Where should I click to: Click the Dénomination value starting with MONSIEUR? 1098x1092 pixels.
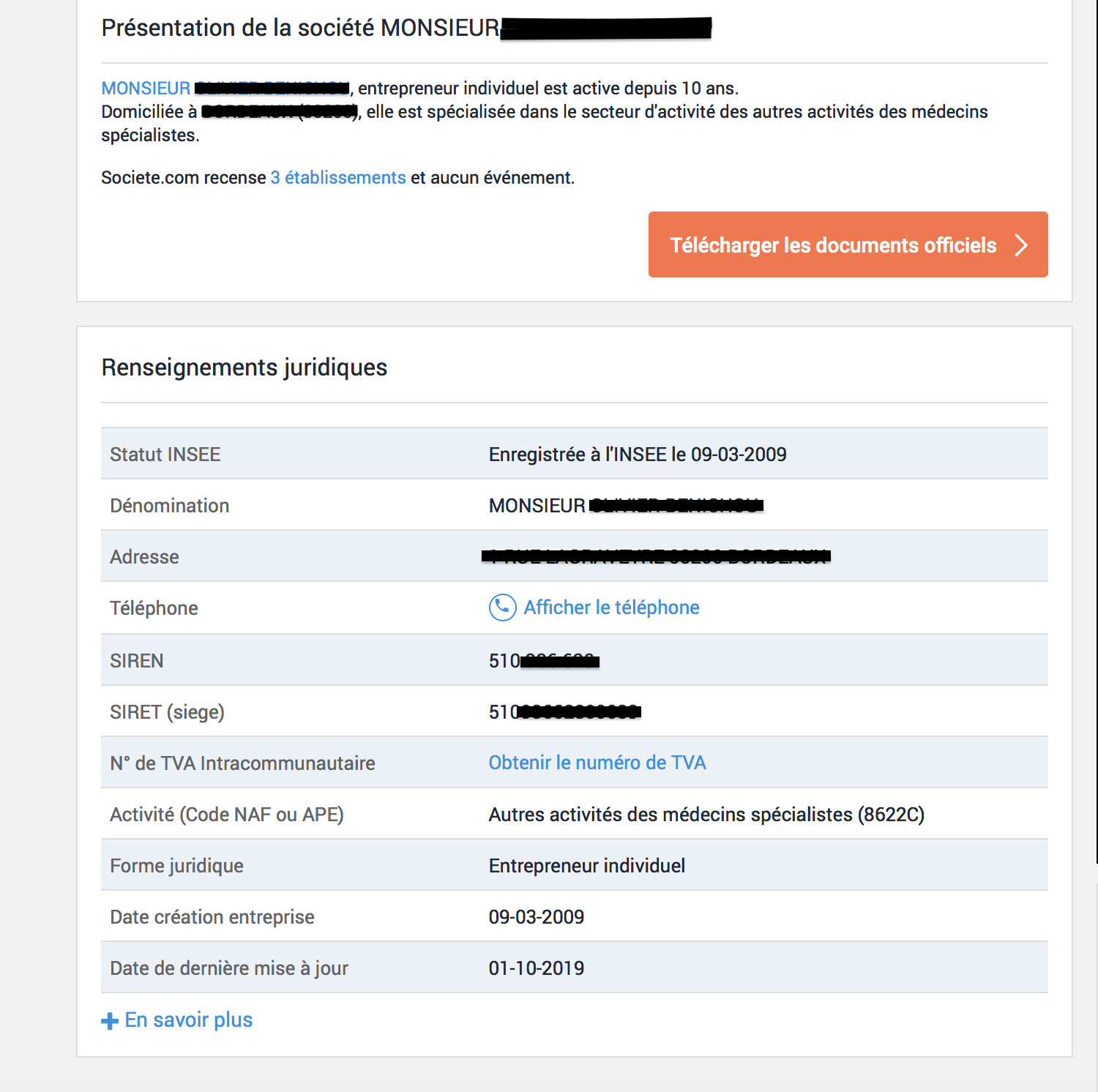click(627, 506)
